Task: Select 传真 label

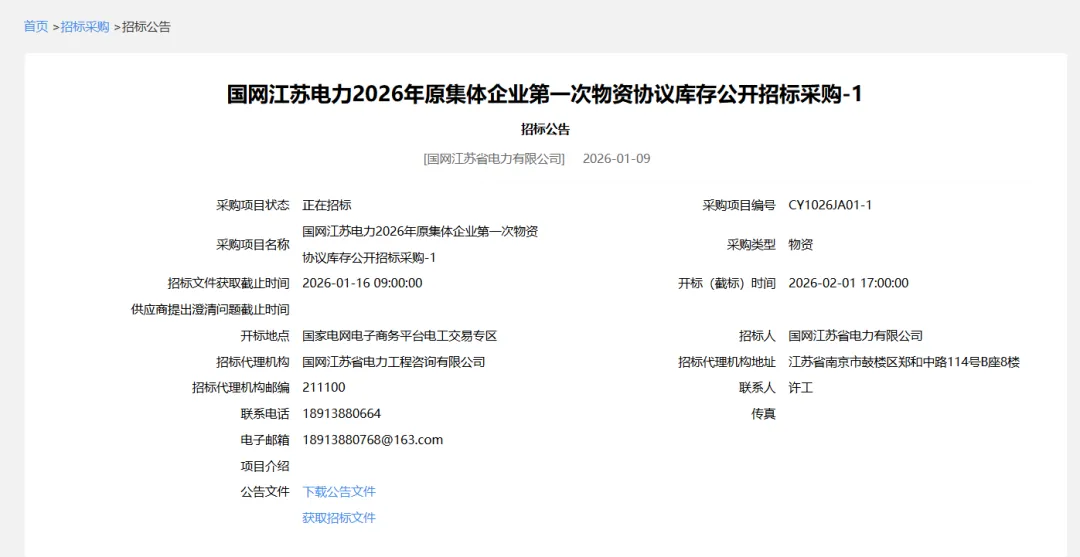Action: pos(763,414)
